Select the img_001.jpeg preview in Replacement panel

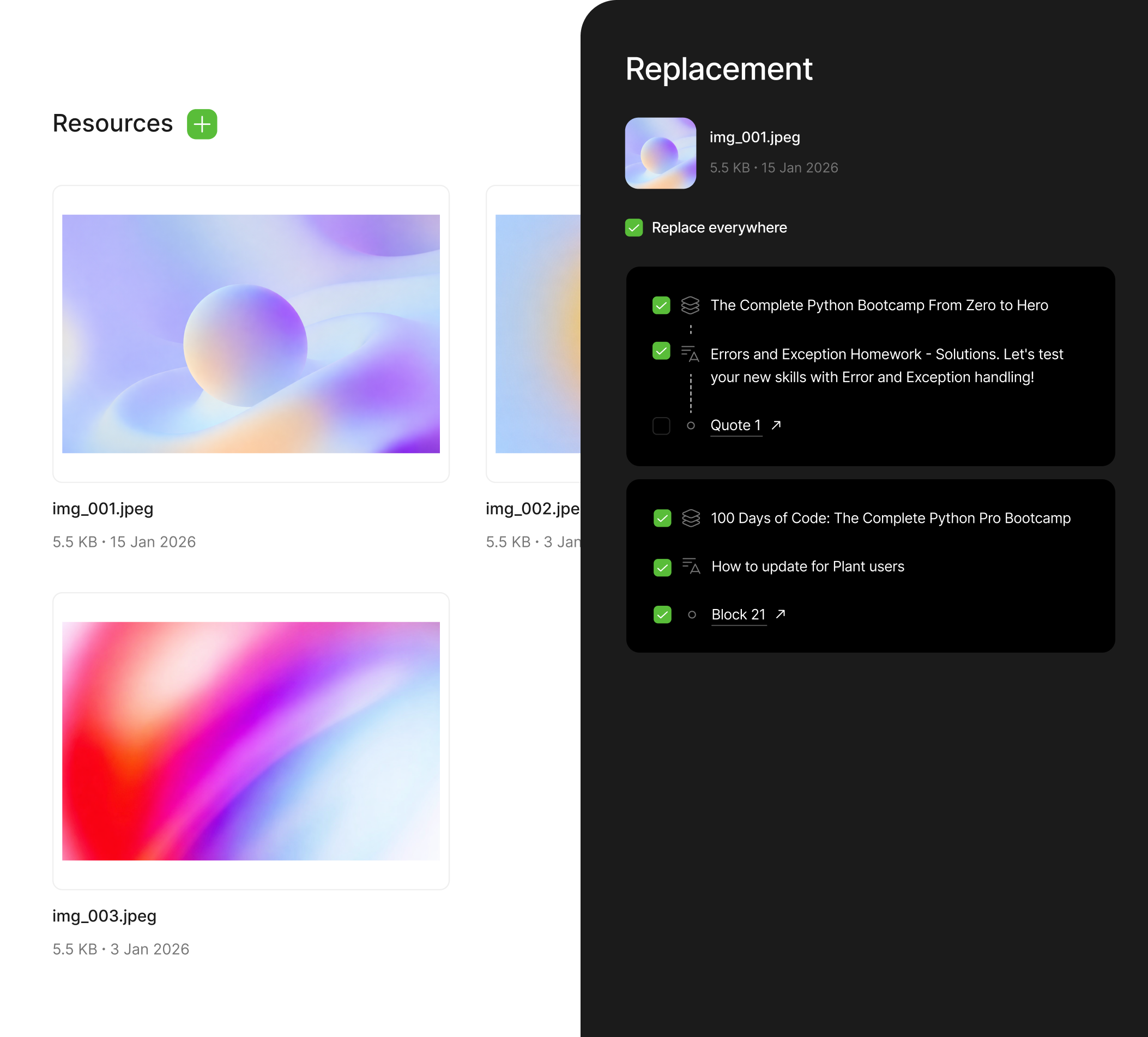[x=661, y=153]
